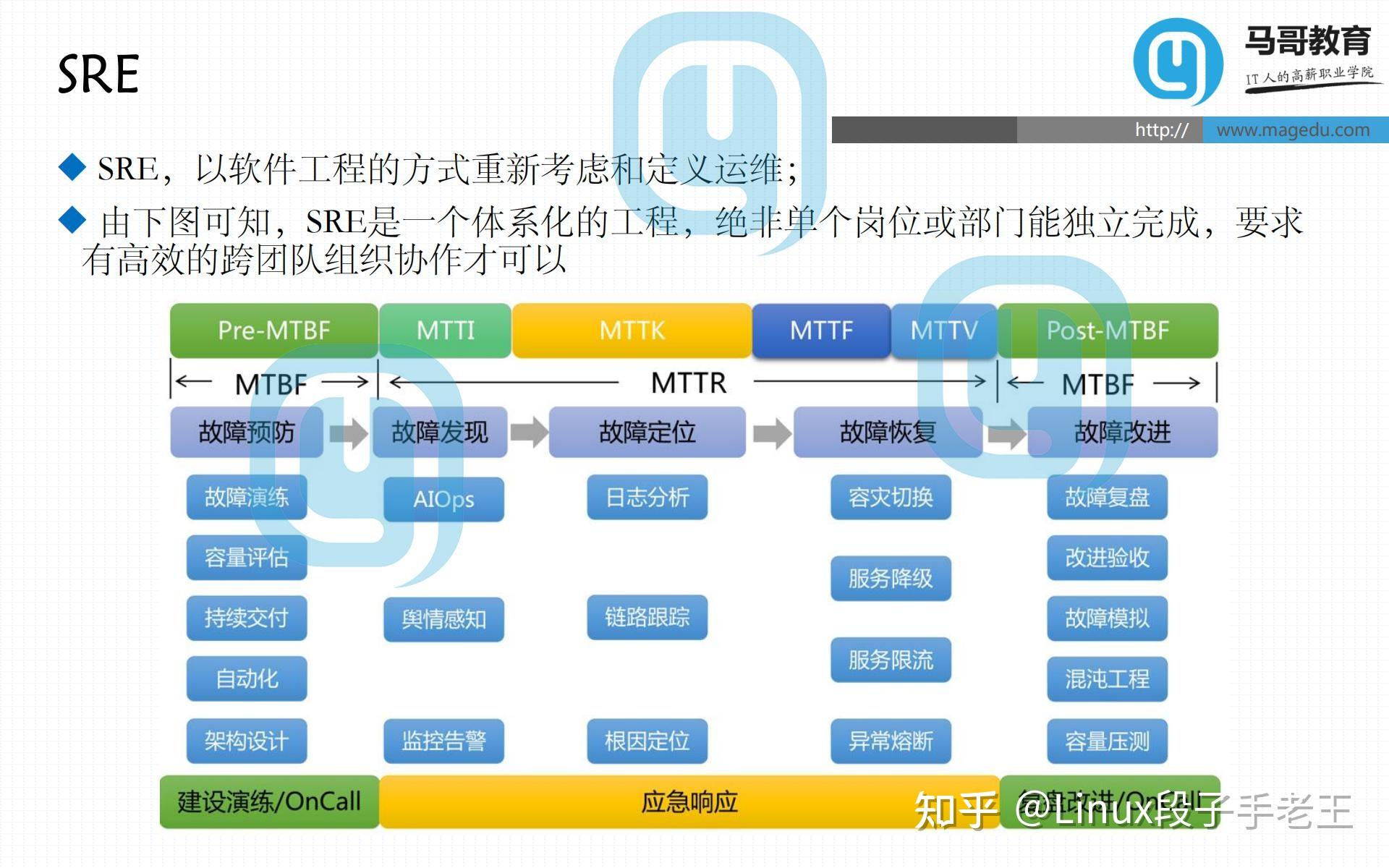Click the gray arrow between 故障预防 and 故障发现
Screen dimensions: 1389x868
point(349,433)
